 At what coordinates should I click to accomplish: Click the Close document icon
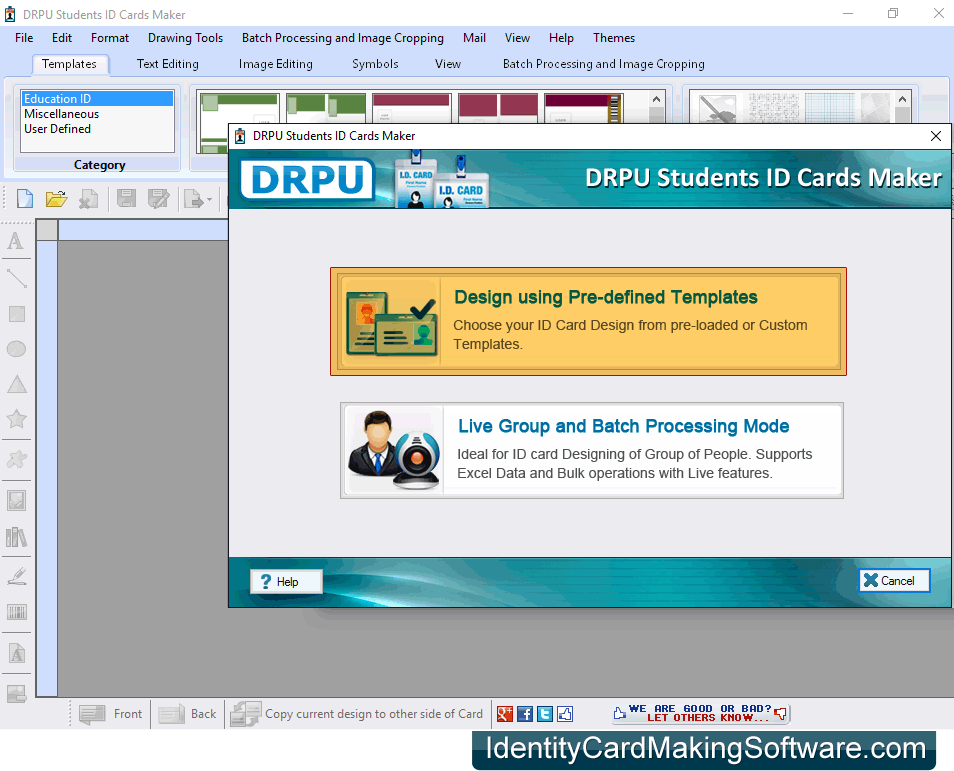(89, 198)
